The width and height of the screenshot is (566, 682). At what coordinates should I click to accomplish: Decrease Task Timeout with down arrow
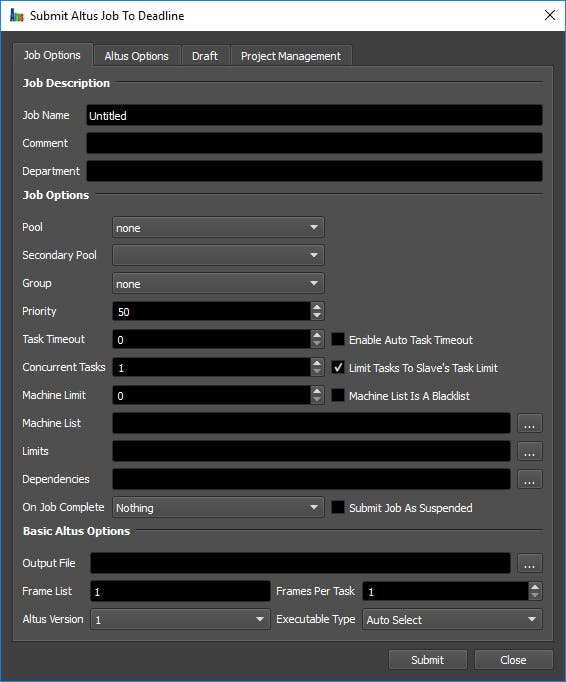317,344
